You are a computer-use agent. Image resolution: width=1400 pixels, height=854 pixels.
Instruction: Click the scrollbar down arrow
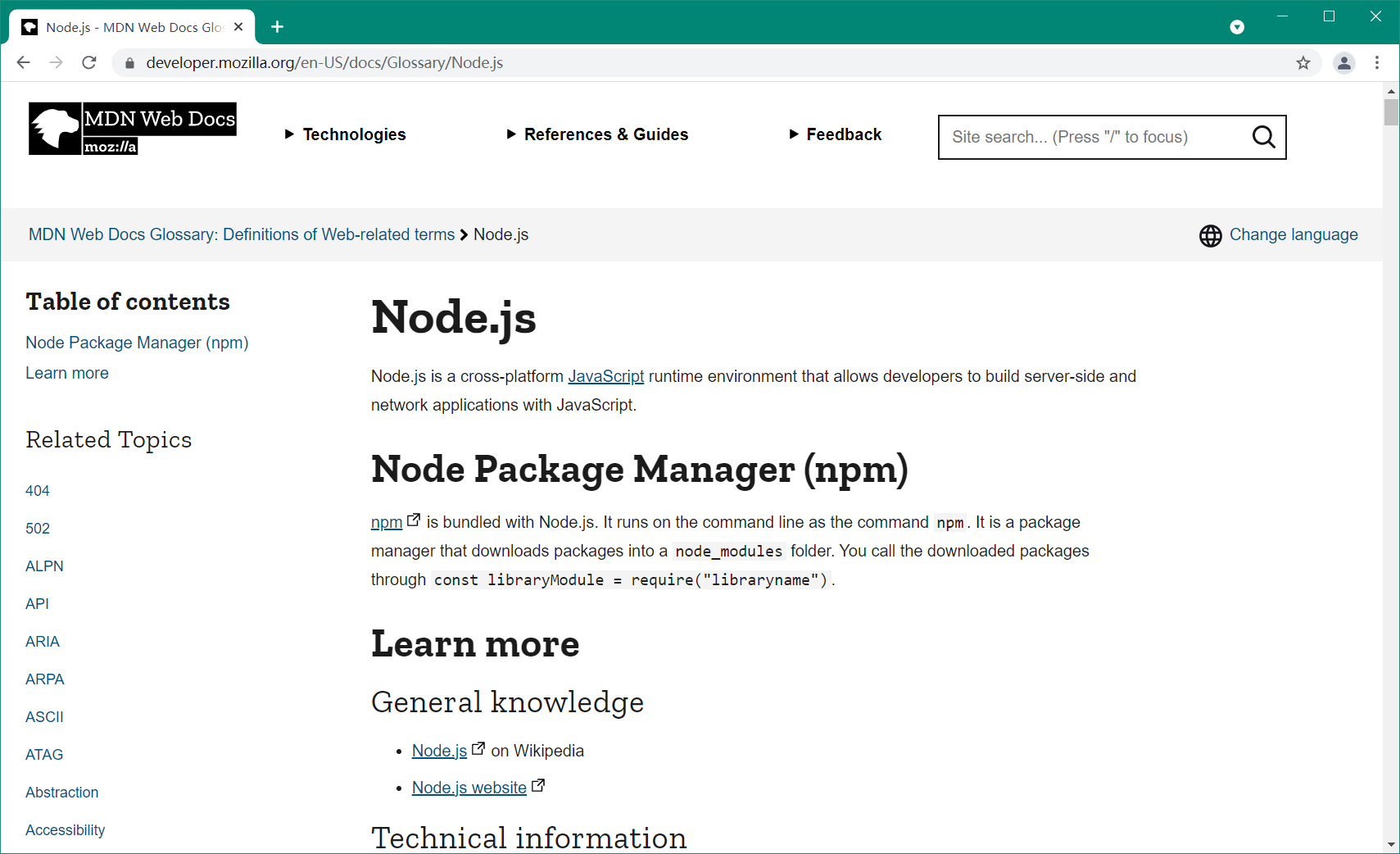[1391, 844]
